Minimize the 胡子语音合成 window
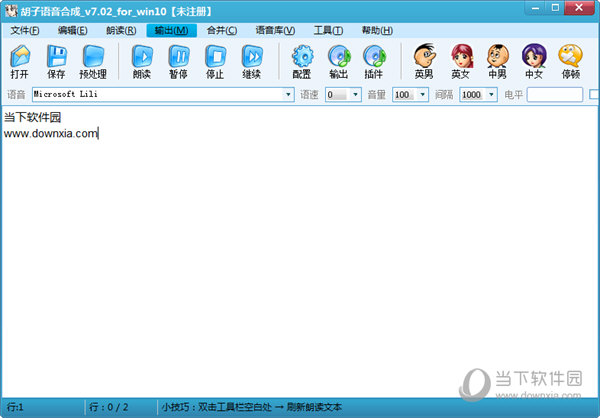This screenshot has height=418, width=600. click(x=536, y=8)
